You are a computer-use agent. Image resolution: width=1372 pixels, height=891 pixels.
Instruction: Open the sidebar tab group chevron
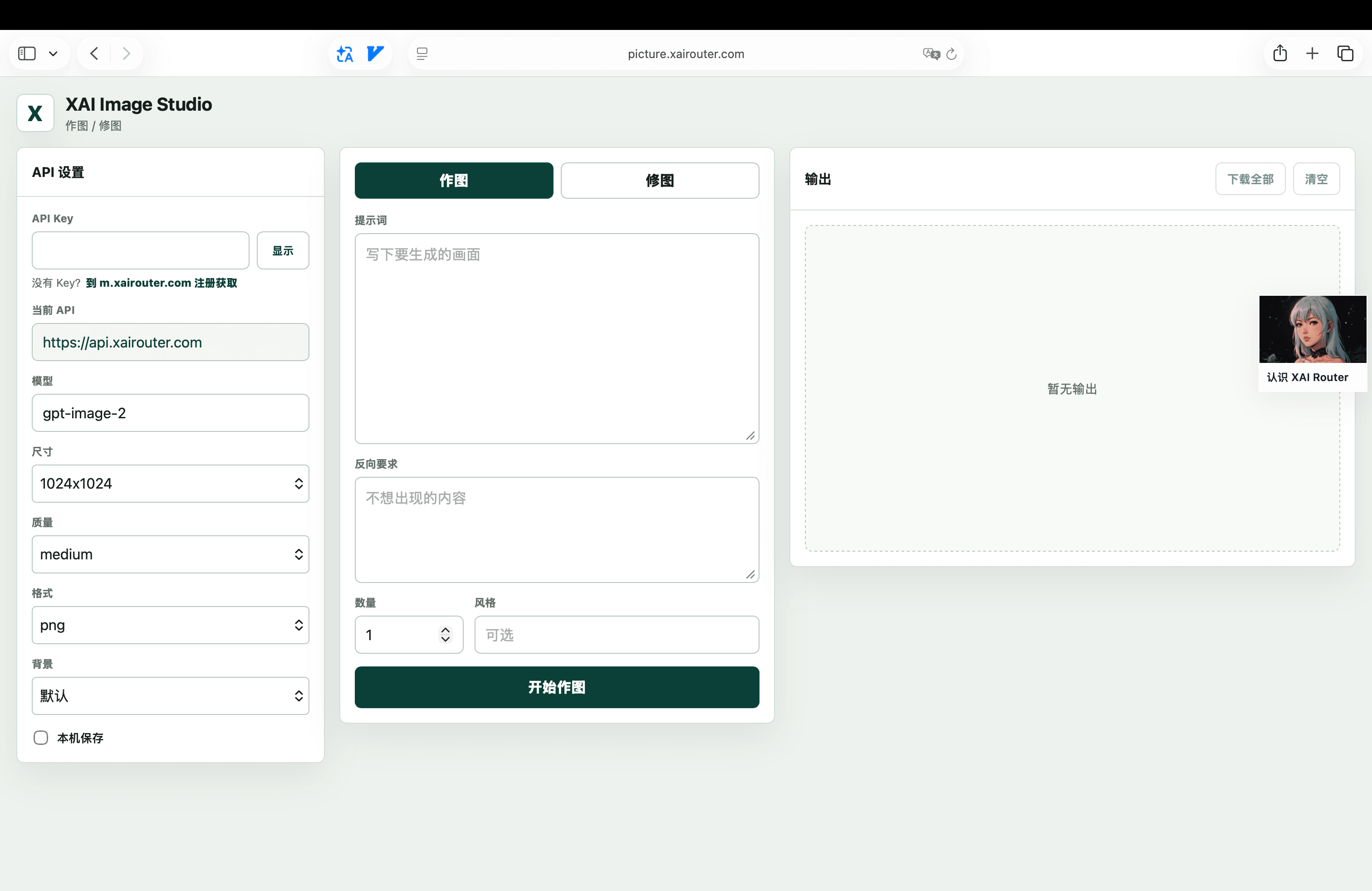(x=53, y=54)
